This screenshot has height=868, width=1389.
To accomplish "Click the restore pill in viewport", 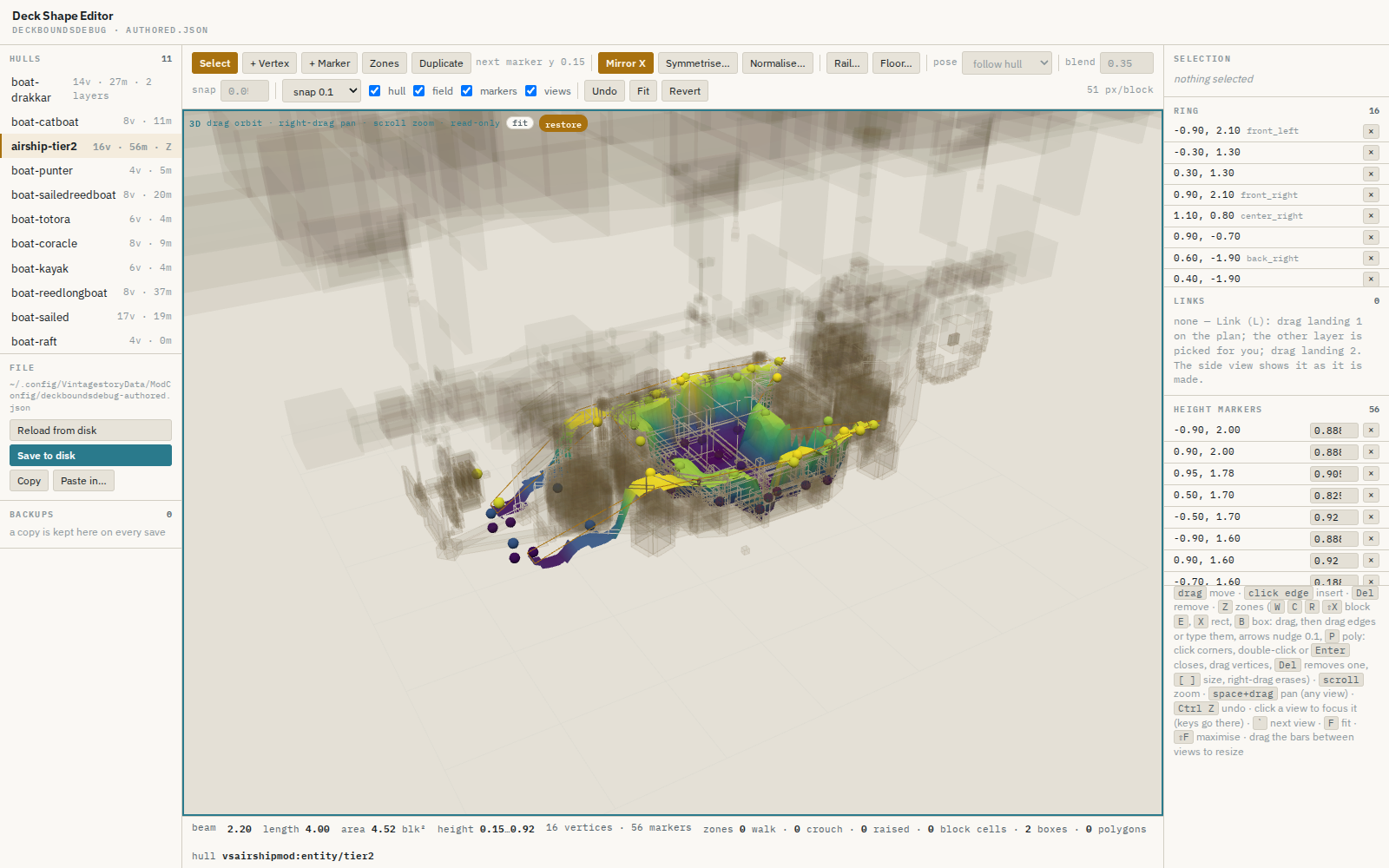I will 563,124.
